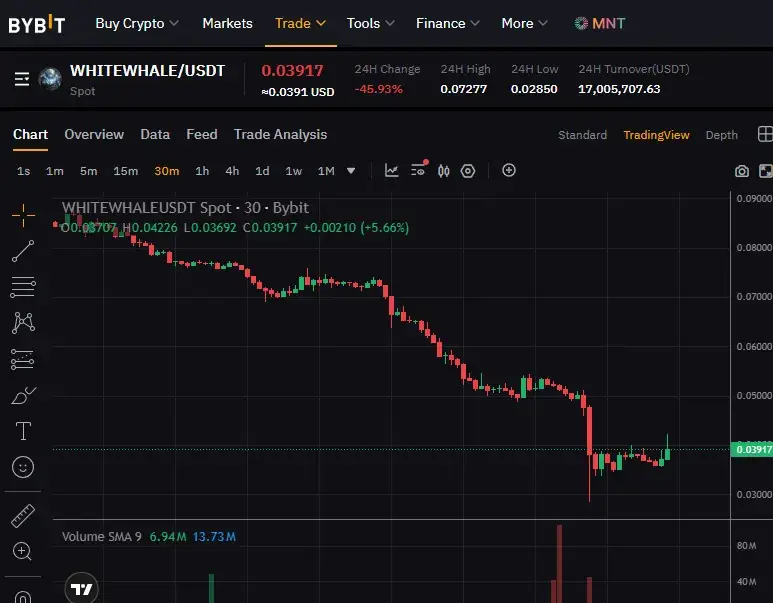This screenshot has width=773, height=603.
Task: Set timeframe to 1s
Action: point(23,171)
